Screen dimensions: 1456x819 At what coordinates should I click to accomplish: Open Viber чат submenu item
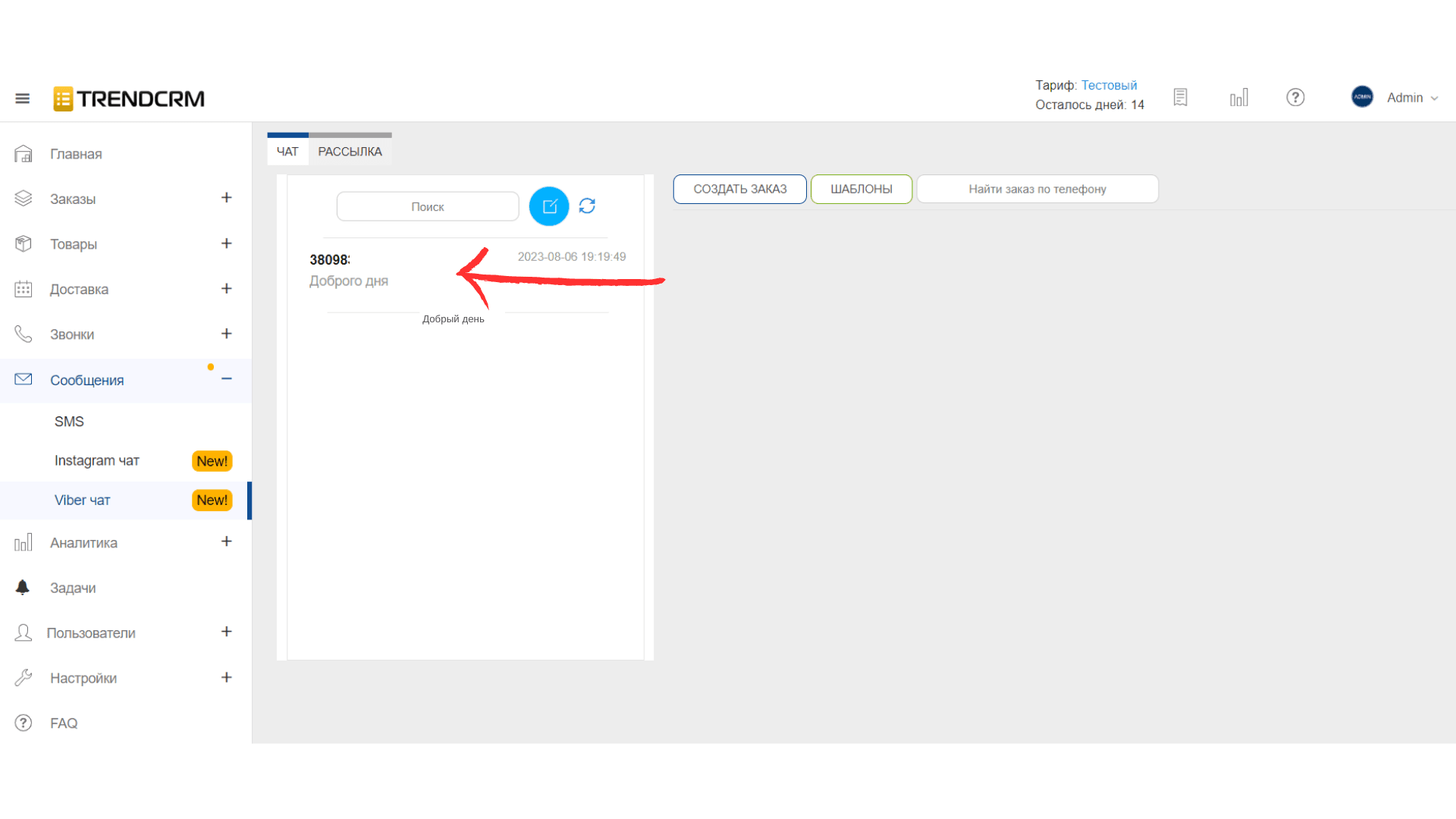click(x=82, y=500)
